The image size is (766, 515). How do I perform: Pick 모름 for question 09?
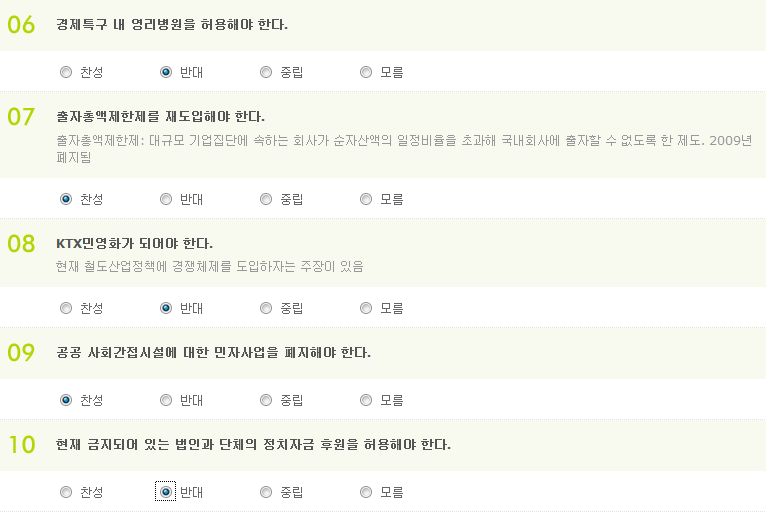pyautogui.click(x=365, y=400)
